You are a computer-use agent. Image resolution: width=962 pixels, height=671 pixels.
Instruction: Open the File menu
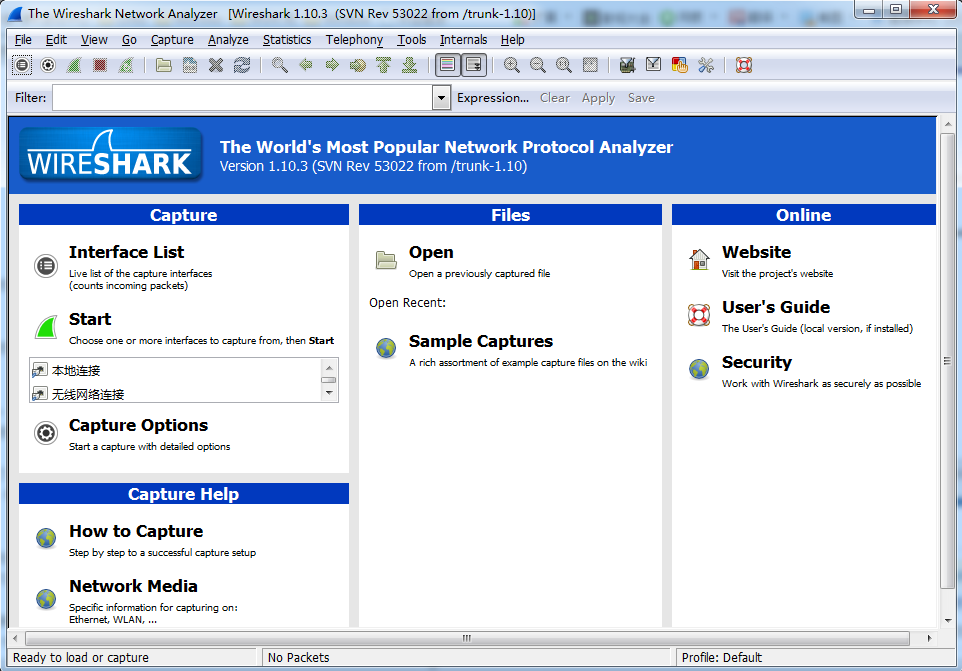pyautogui.click(x=23, y=40)
